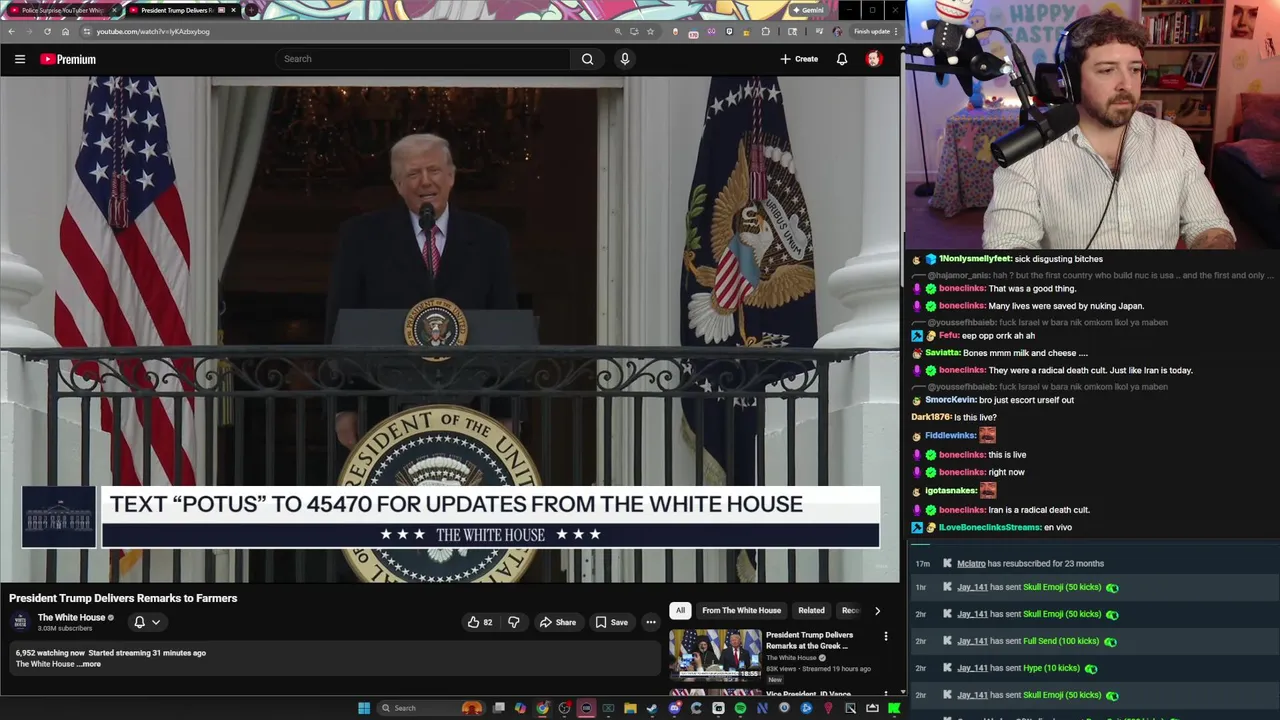Click Fiddlewinks username in chat
This screenshot has width=1280, height=720.
pos(950,435)
